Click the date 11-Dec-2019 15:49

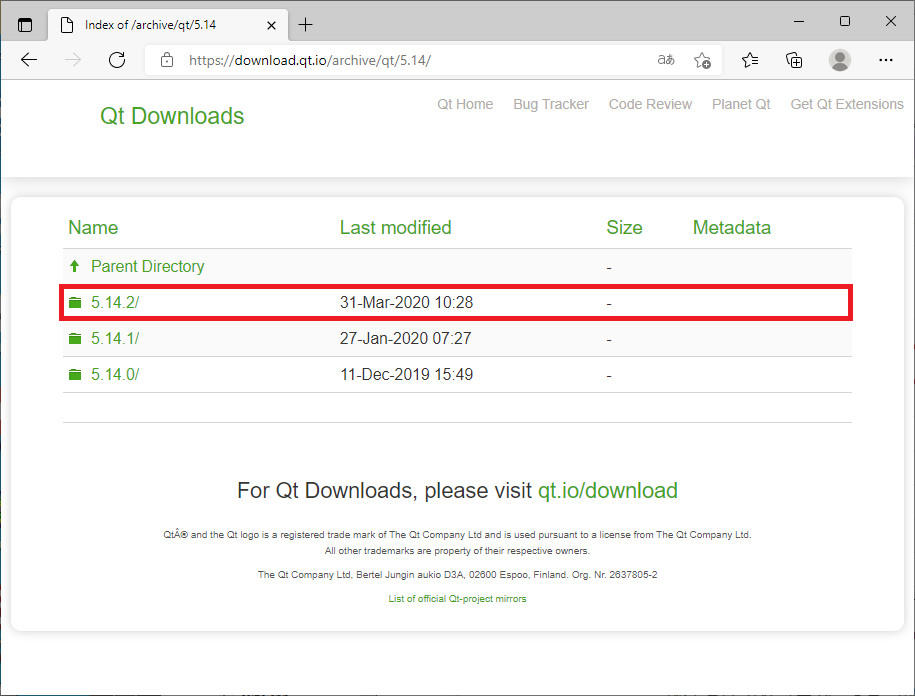point(407,375)
